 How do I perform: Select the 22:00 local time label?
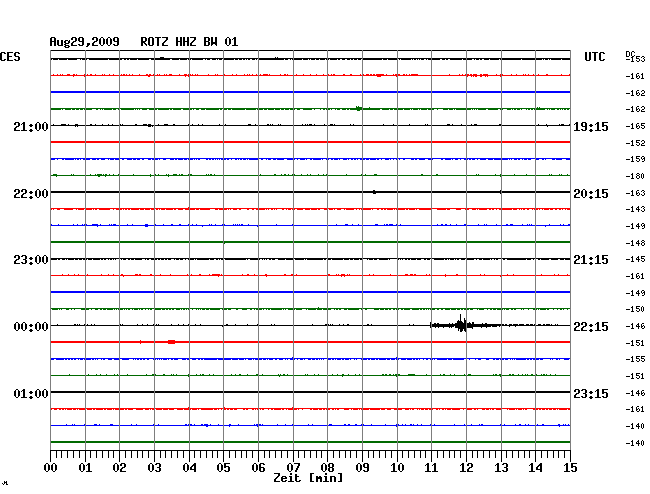[31, 194]
